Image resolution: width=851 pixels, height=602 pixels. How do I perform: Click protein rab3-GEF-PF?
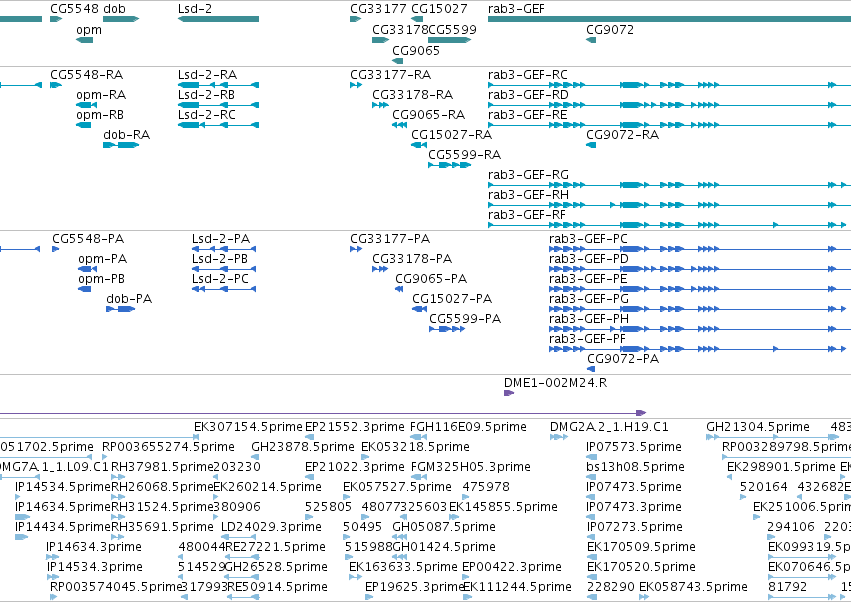(x=588, y=339)
